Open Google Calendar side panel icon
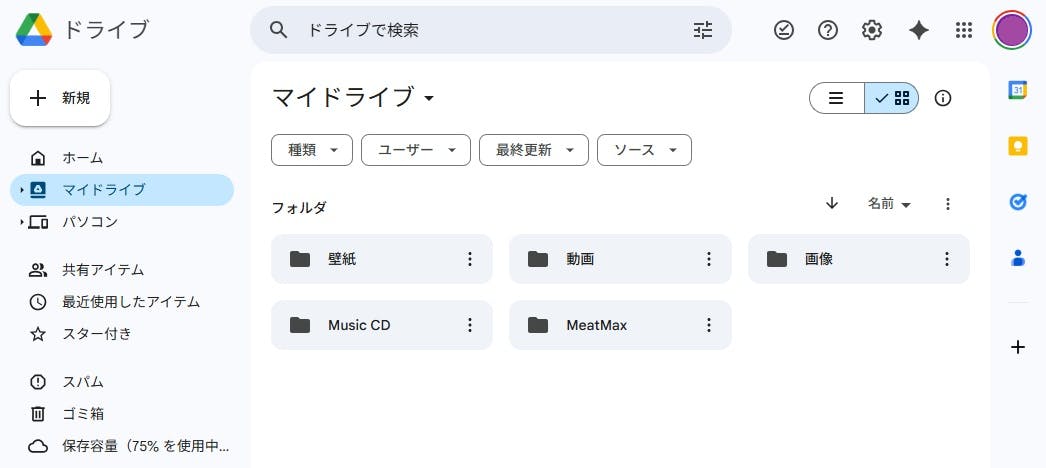The width and height of the screenshot is (1046, 468). [1018, 90]
